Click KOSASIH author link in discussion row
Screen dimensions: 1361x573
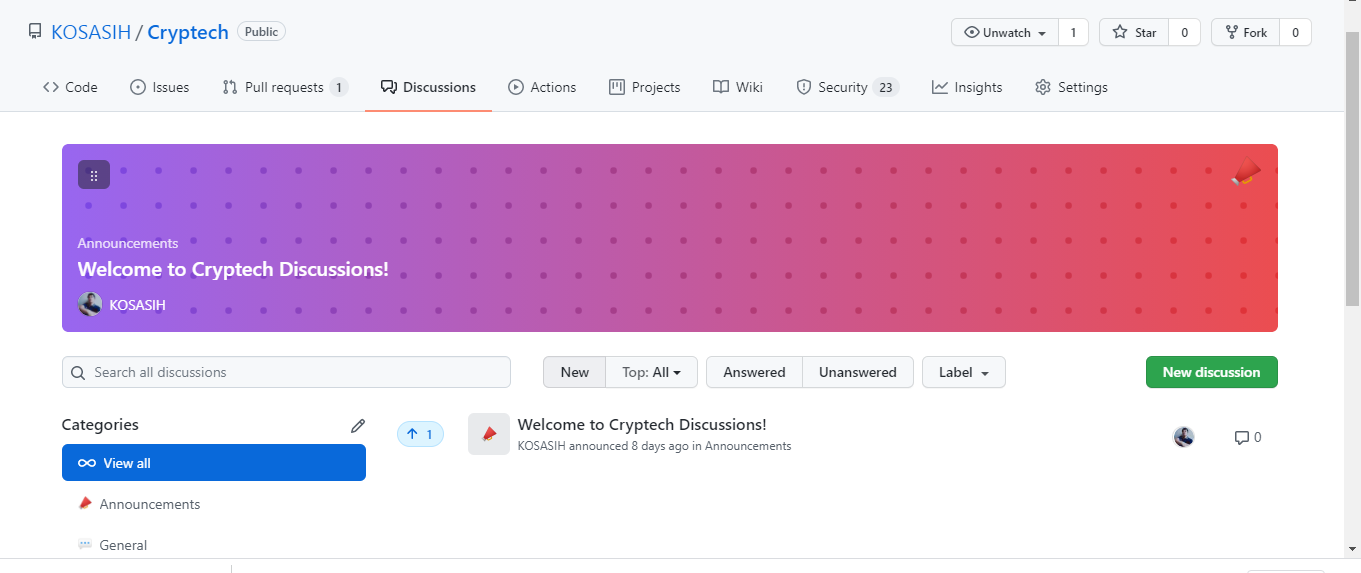pos(541,446)
